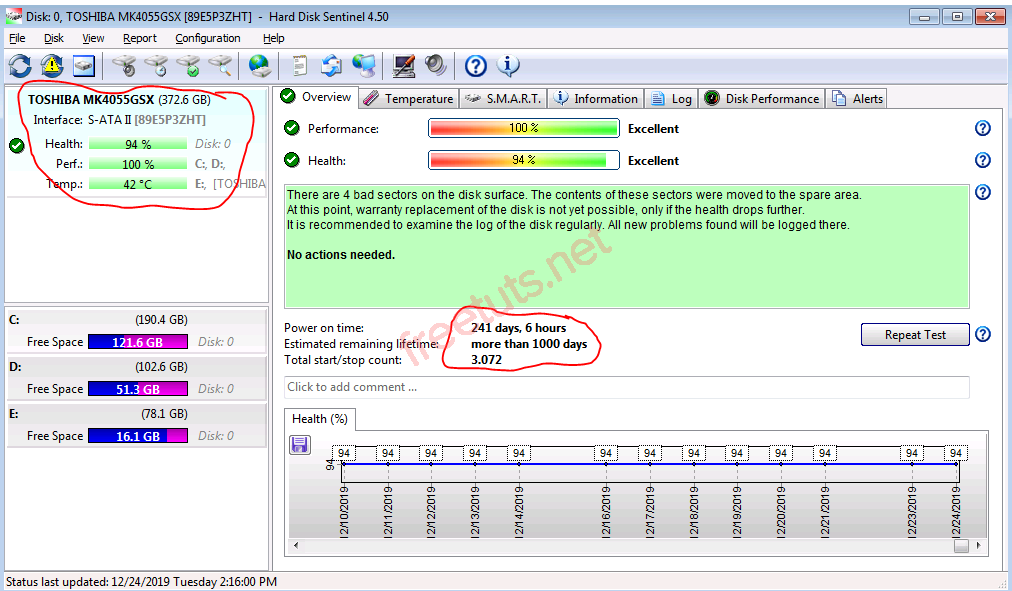Switch to the S.M.A.R.T. tab
Viewport: 1012px width, 591px height.
coord(504,98)
